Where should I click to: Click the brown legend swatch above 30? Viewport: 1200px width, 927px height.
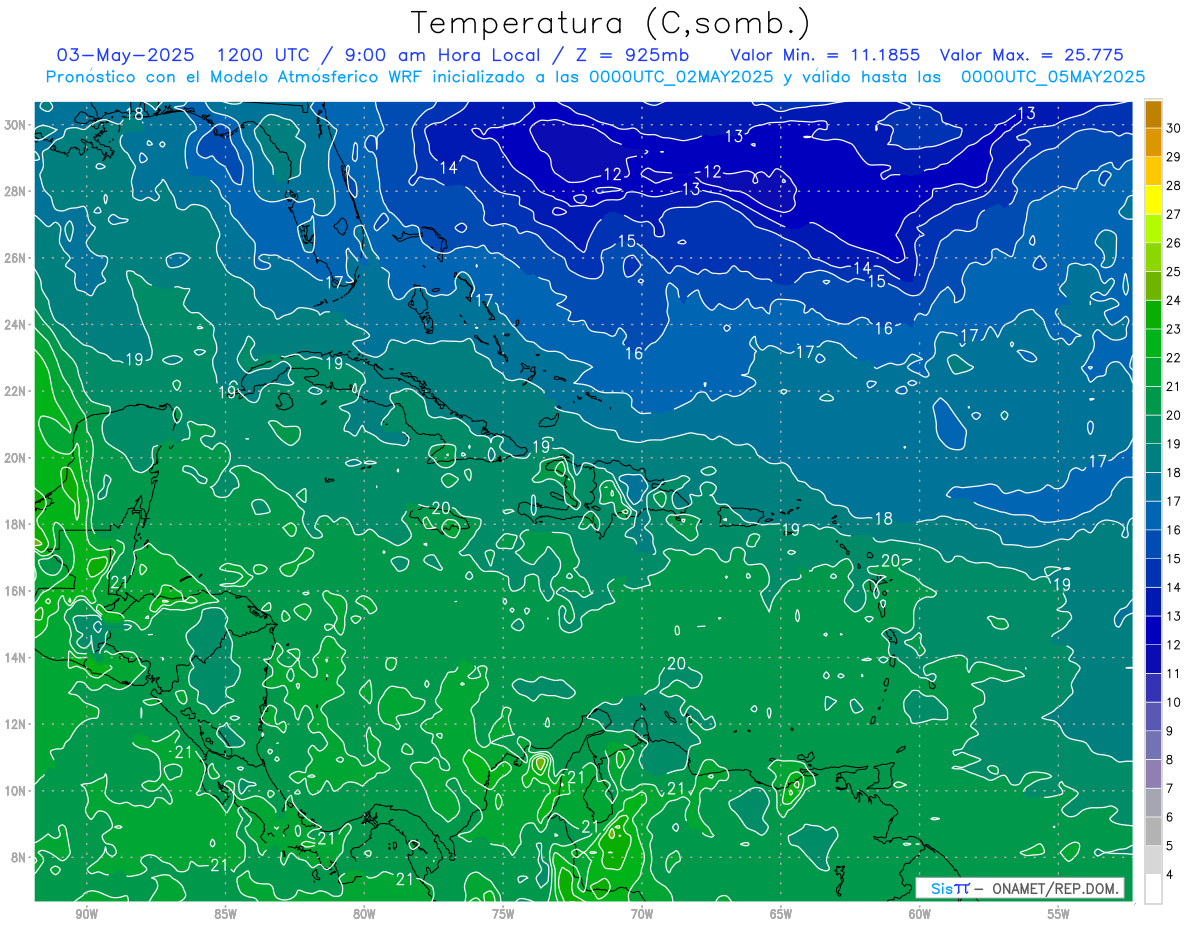click(1153, 114)
